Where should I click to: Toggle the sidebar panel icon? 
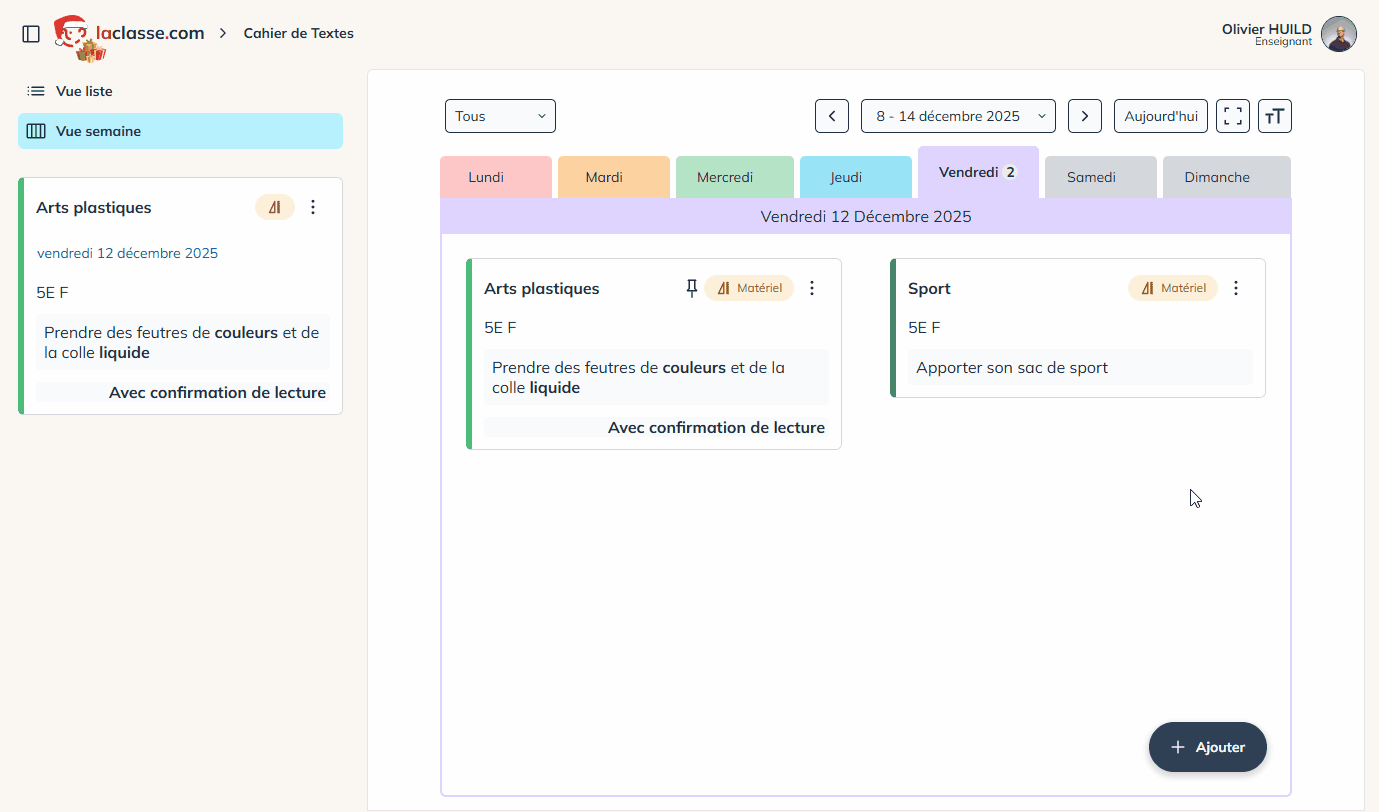pyautogui.click(x=31, y=34)
